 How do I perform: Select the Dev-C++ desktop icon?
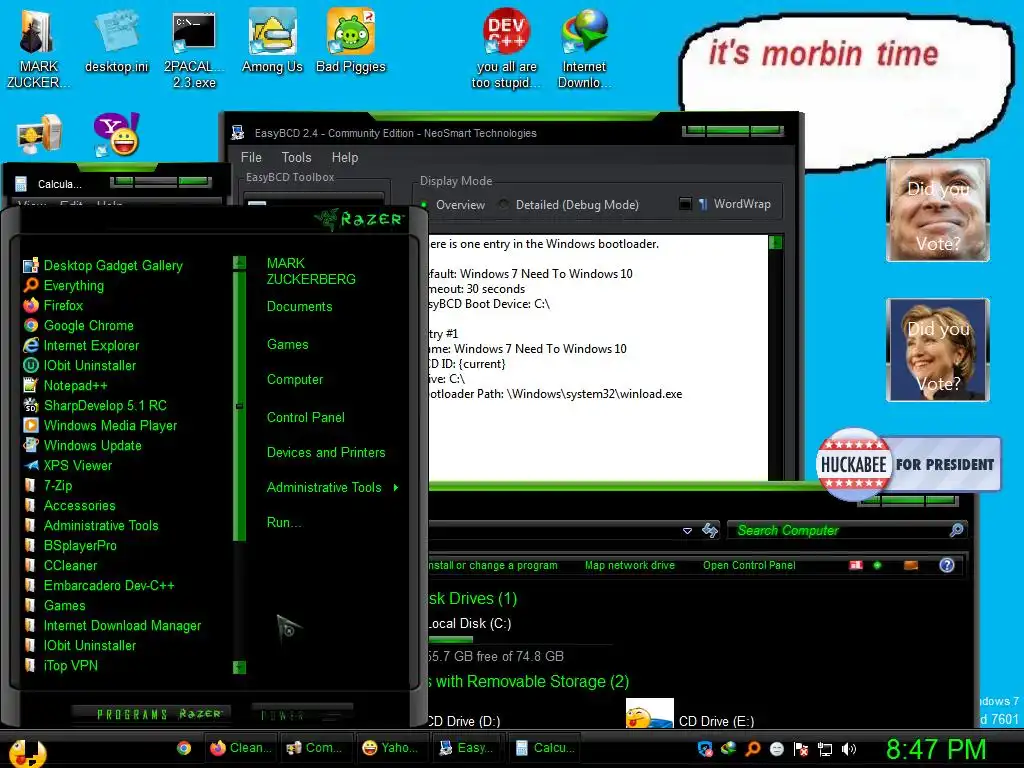point(506,48)
